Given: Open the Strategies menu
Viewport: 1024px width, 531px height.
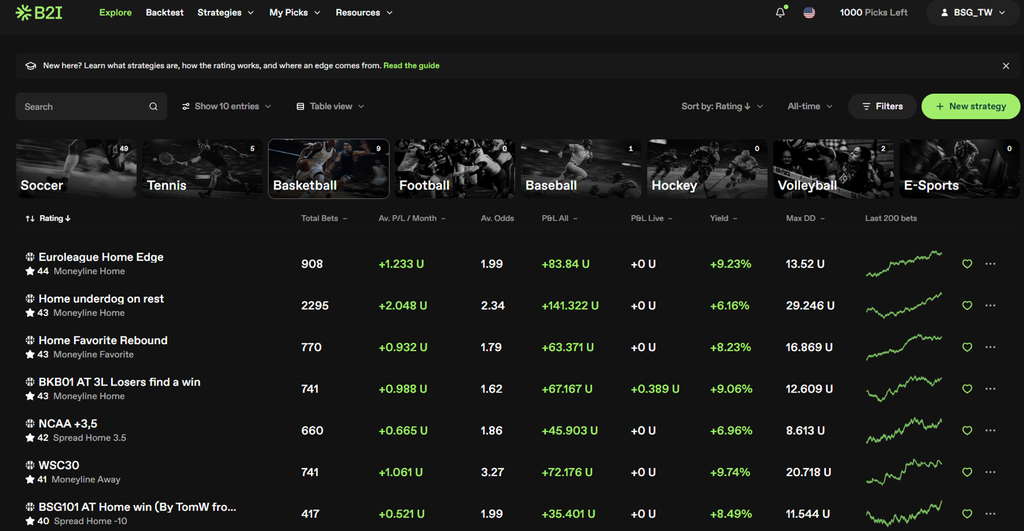Looking at the screenshot, I should click(x=225, y=12).
